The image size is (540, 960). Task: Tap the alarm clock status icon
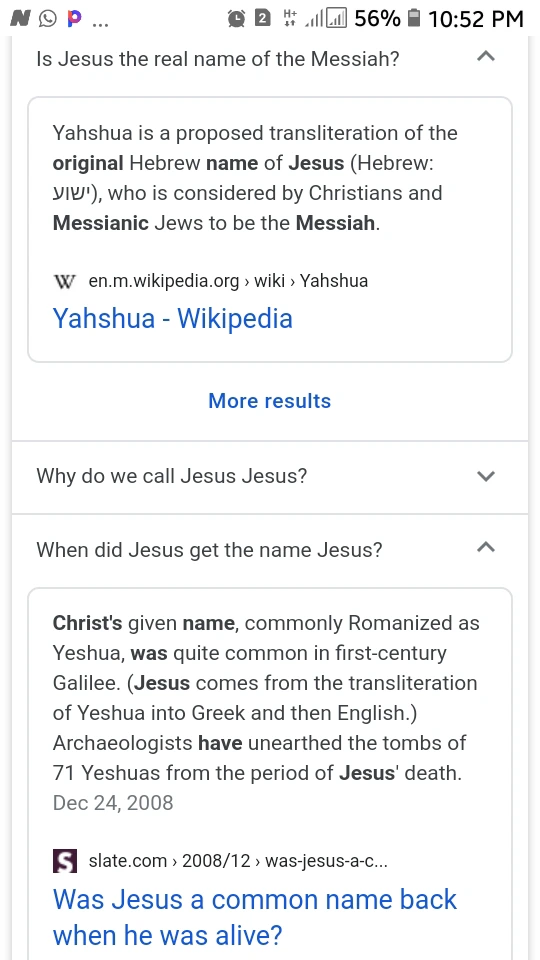click(236, 19)
